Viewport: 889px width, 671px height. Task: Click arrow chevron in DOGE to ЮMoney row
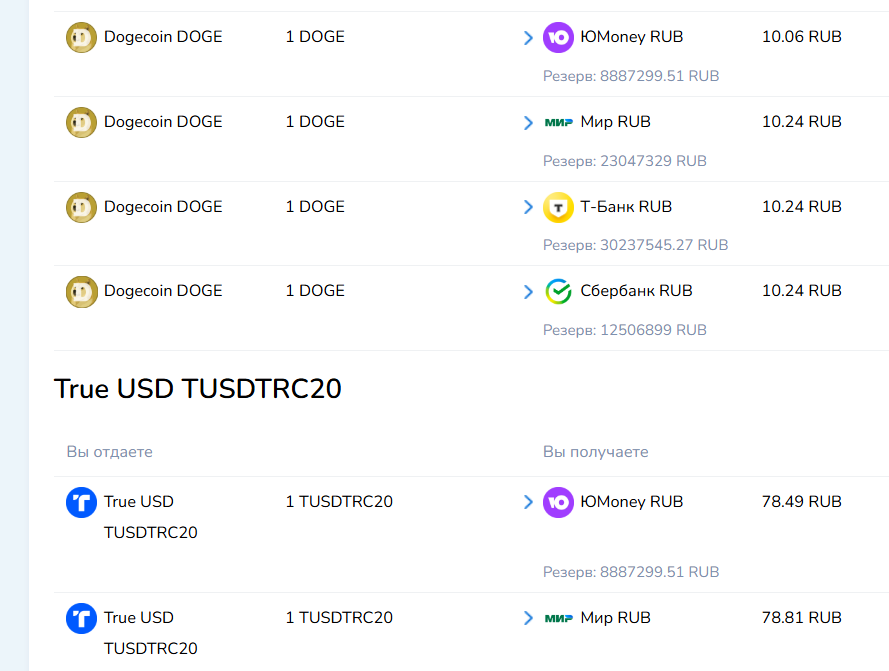click(x=528, y=38)
